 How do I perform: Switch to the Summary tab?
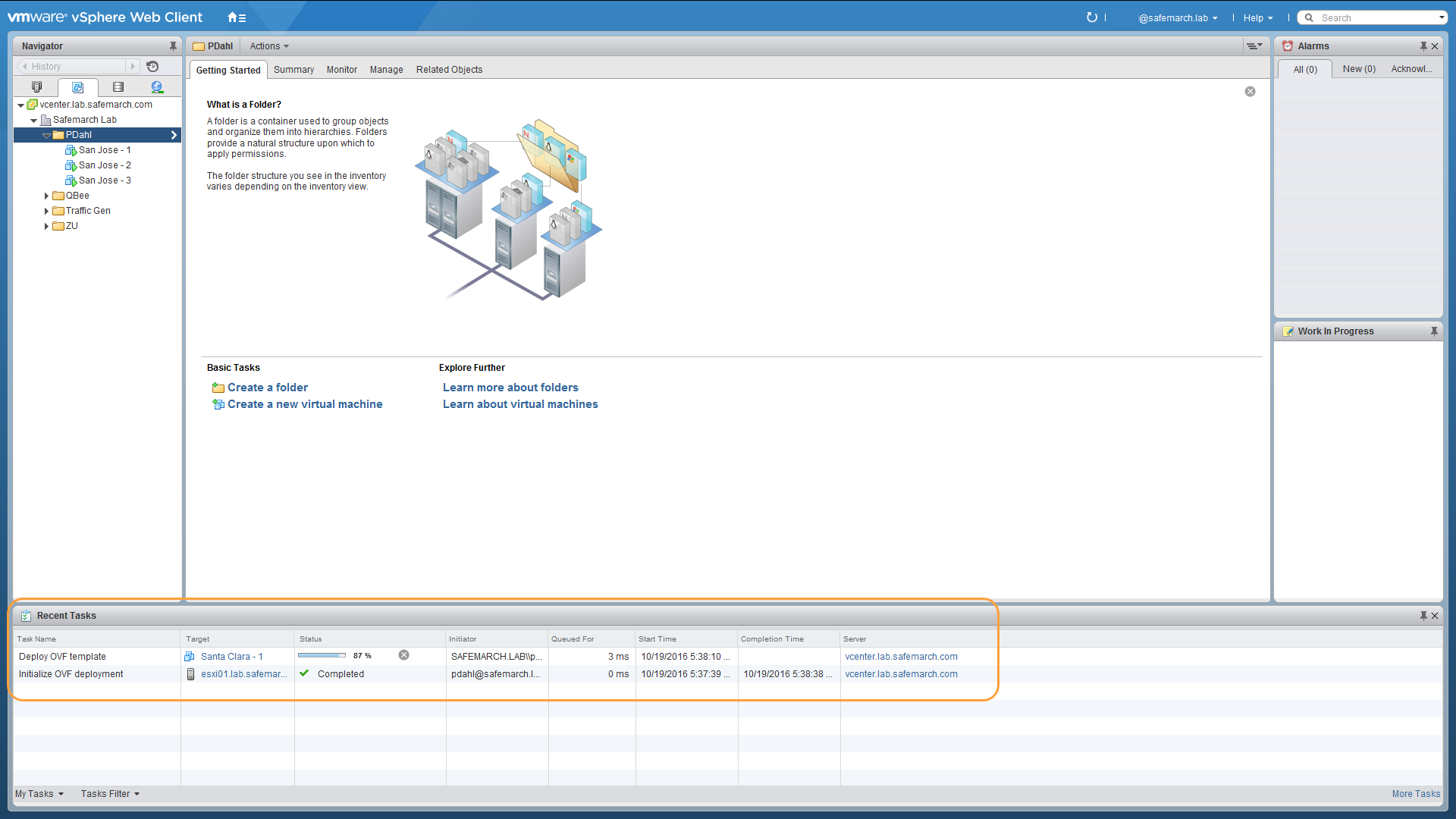293,69
